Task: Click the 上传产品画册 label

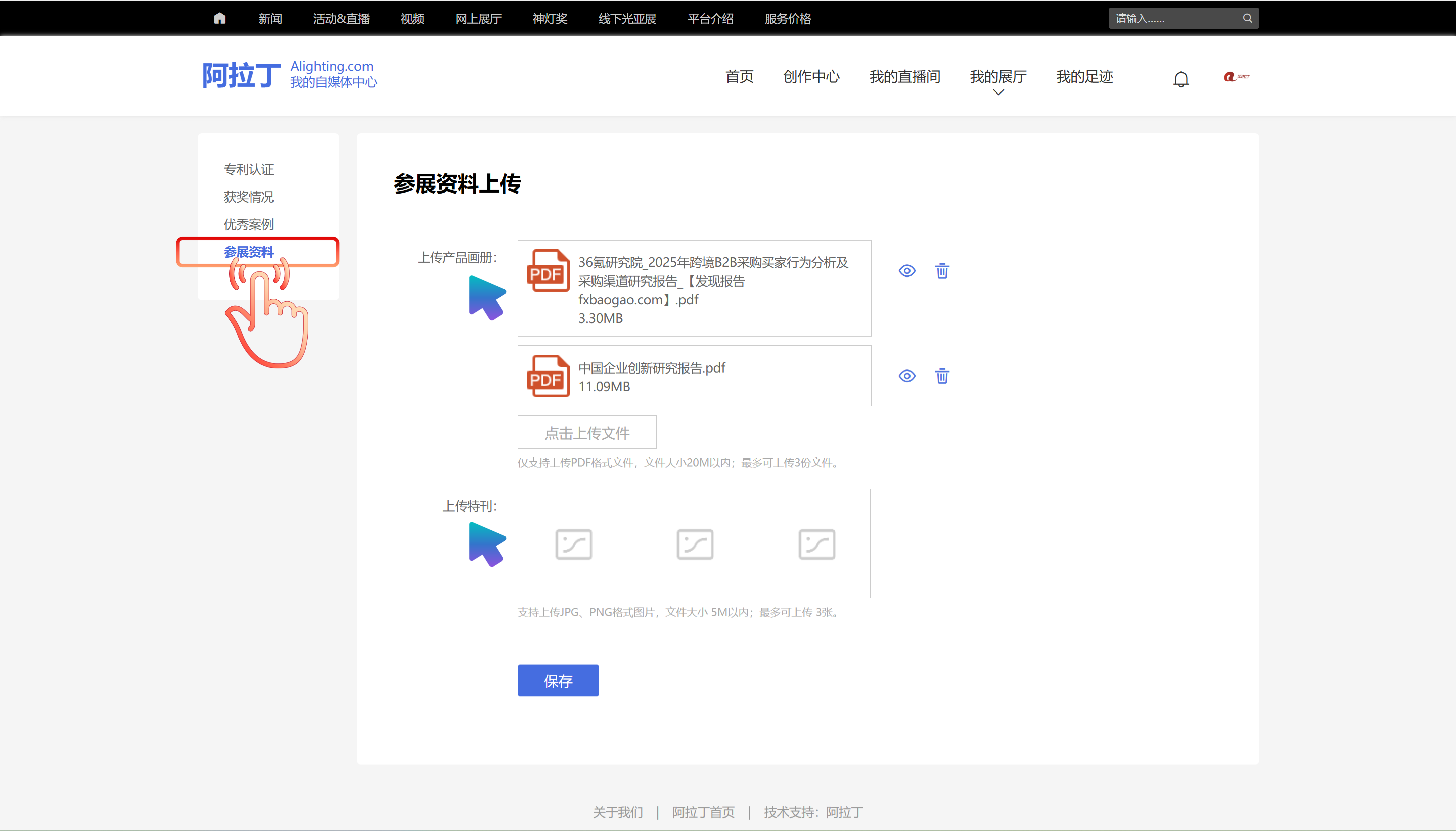Action: point(457,257)
